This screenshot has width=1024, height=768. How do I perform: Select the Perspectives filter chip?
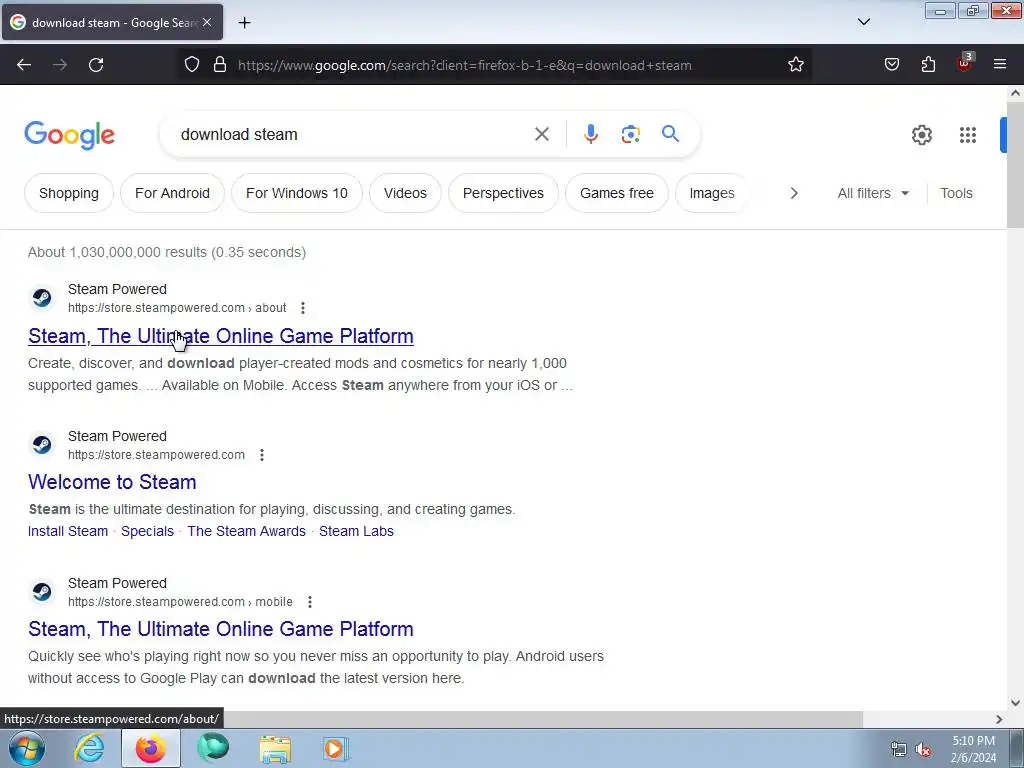tap(503, 193)
